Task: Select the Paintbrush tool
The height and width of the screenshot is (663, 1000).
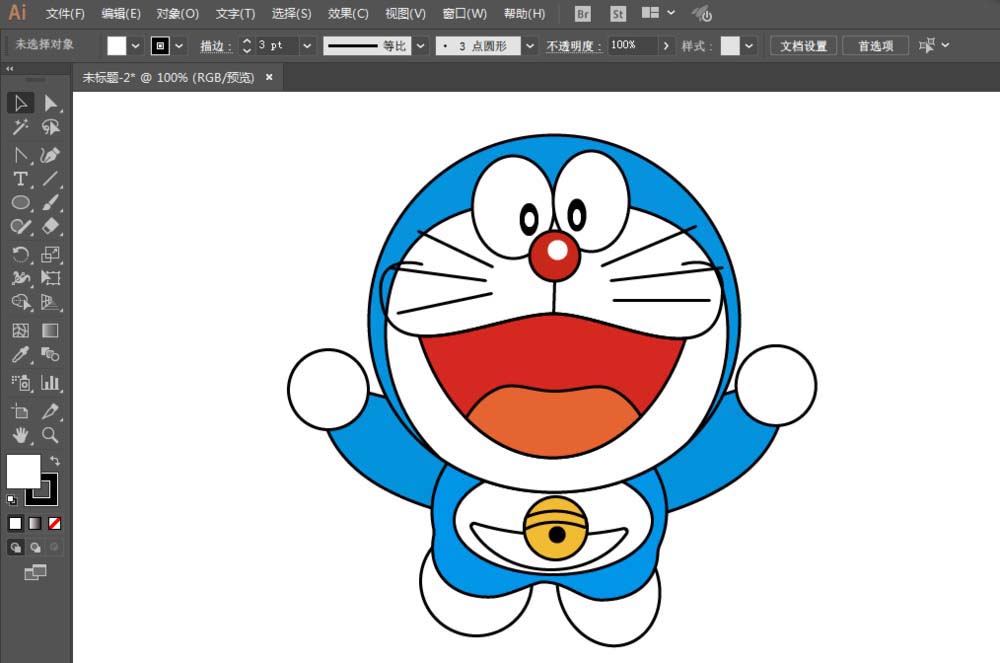Action: [x=50, y=203]
